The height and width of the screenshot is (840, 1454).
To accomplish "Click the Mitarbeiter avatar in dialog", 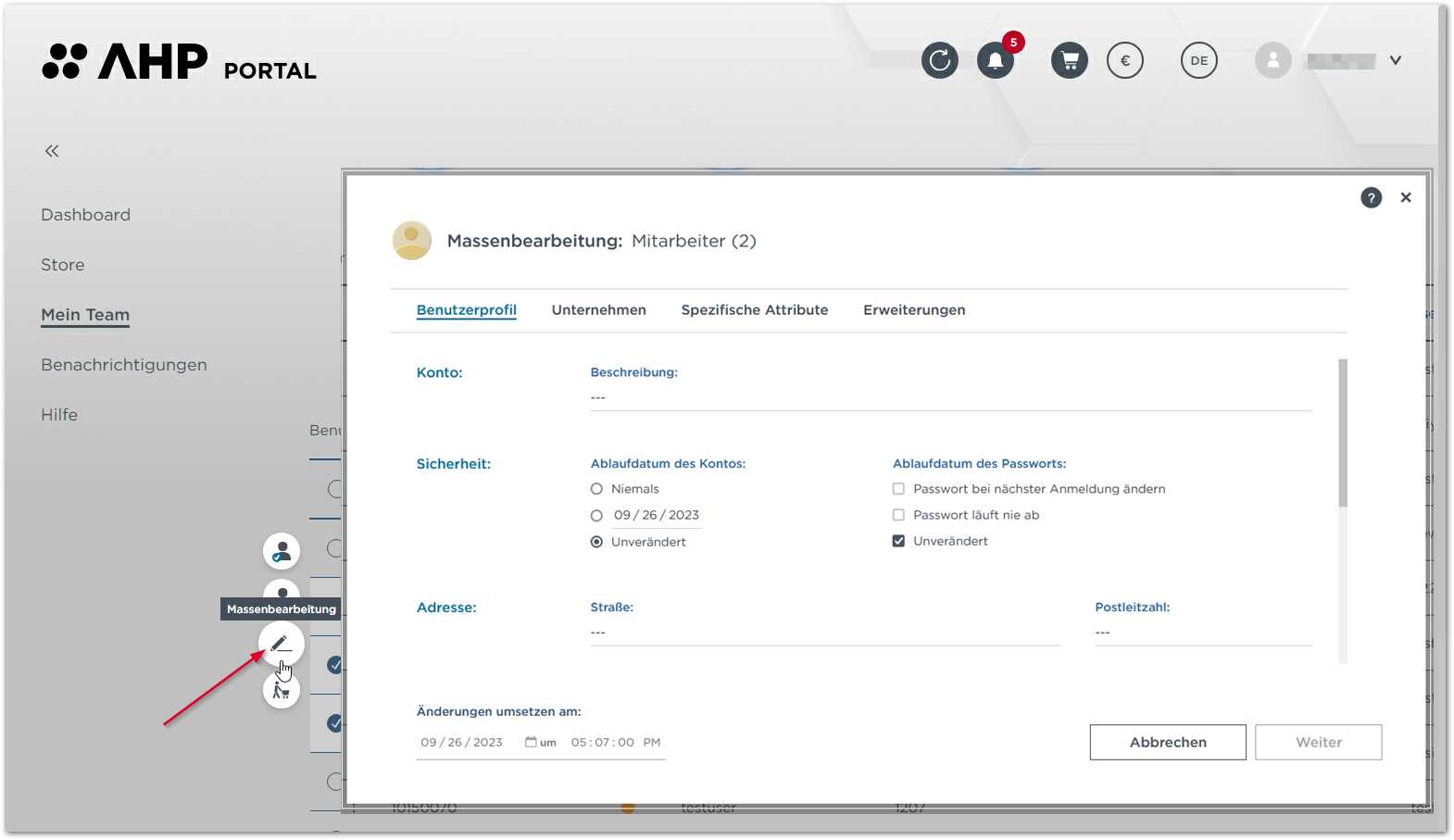I will (412, 241).
